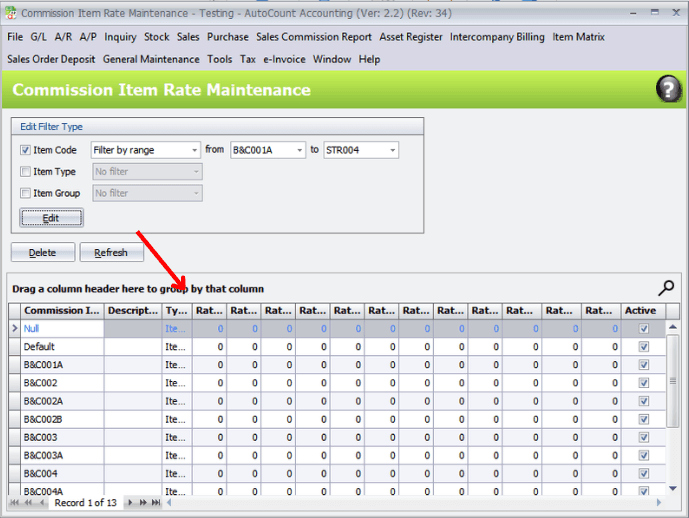The width and height of the screenshot is (689, 518).
Task: Go to next record in navigator
Action: coord(131,502)
